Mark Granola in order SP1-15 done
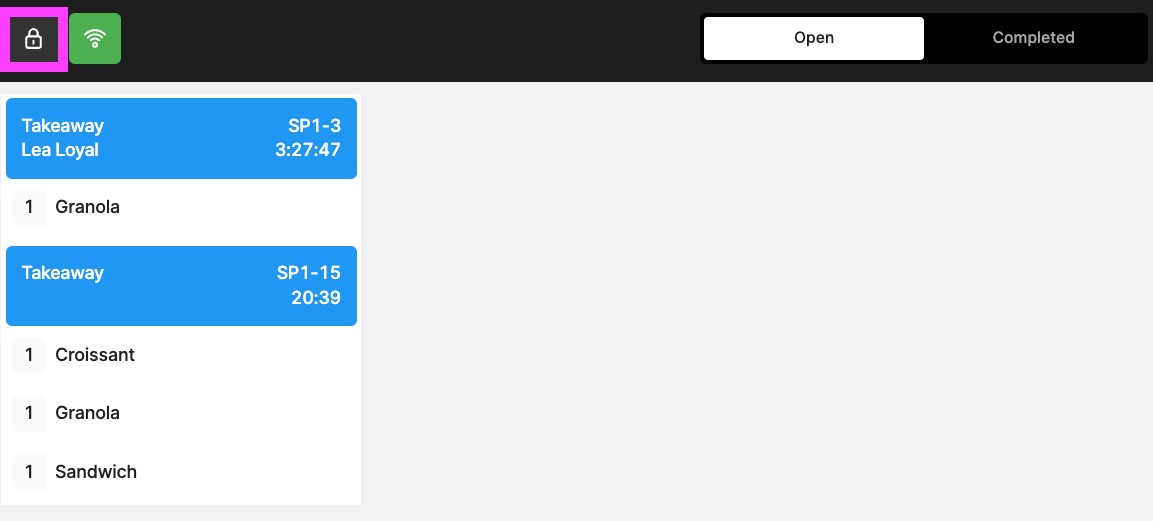The image size is (1153, 521). point(181,414)
